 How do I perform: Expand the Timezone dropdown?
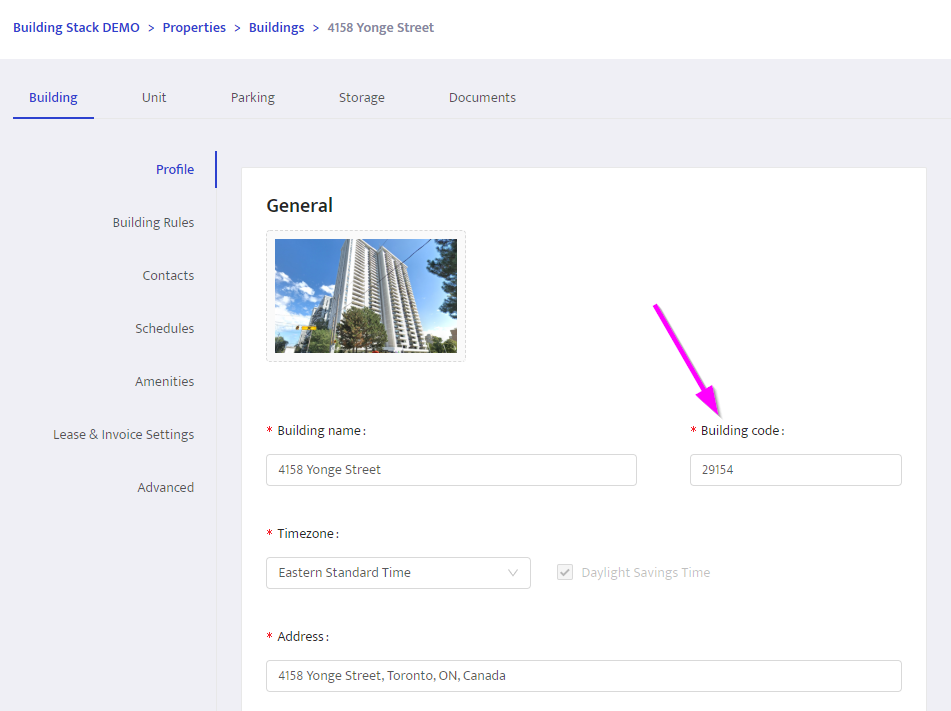pos(398,573)
